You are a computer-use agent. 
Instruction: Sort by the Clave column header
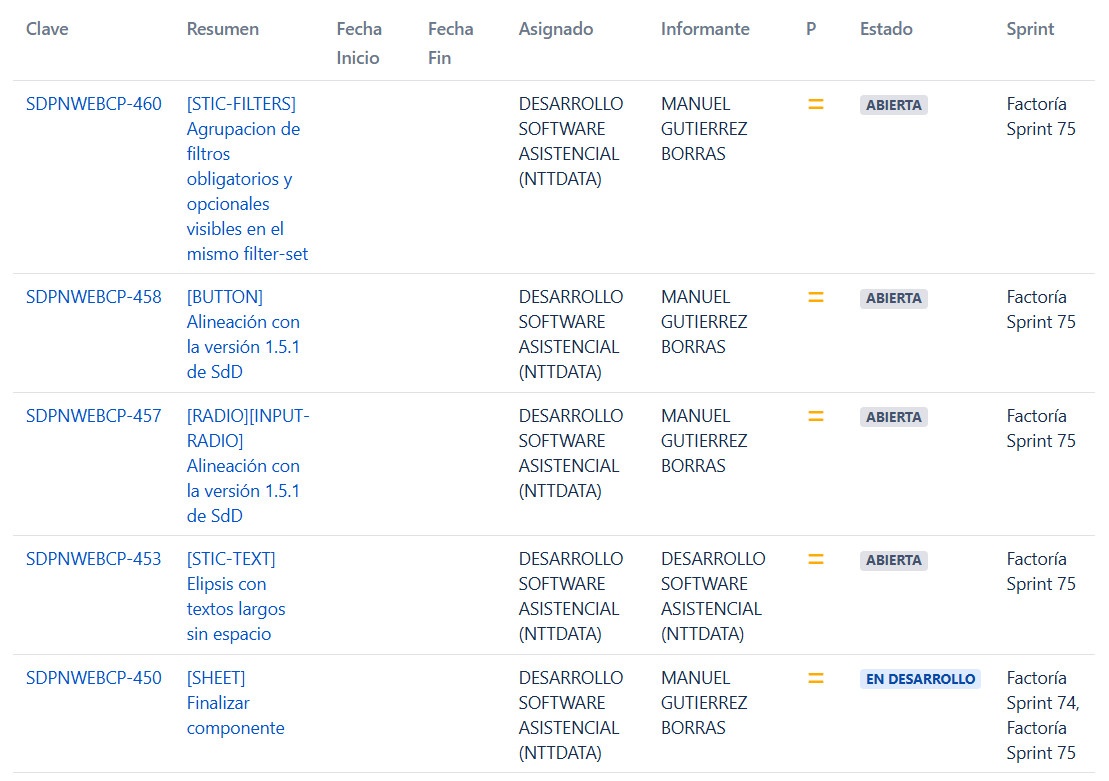(47, 29)
